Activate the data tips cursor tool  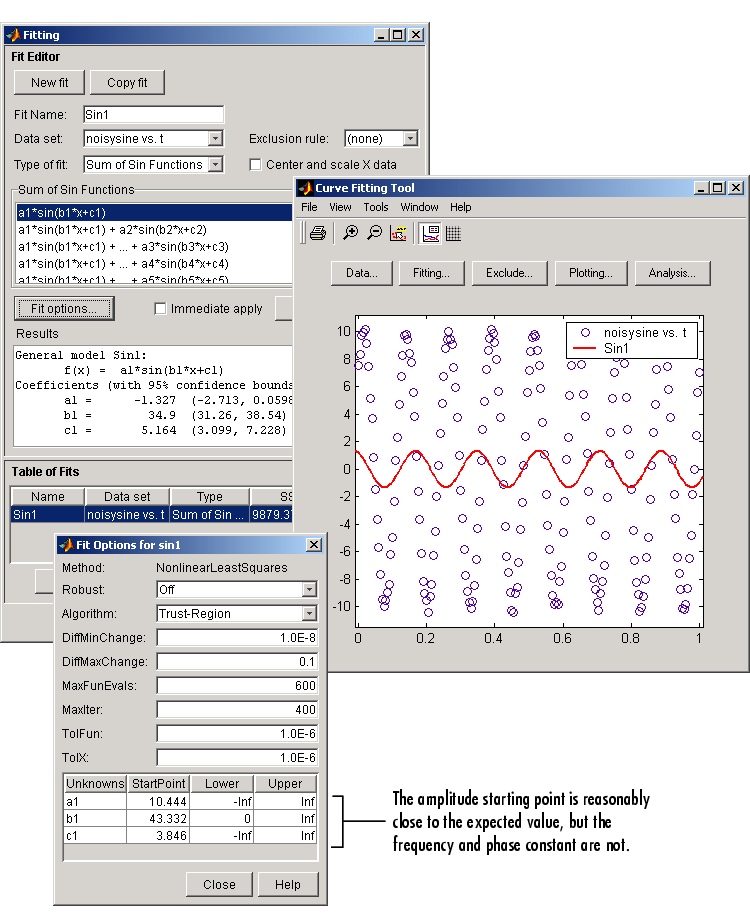[398, 233]
